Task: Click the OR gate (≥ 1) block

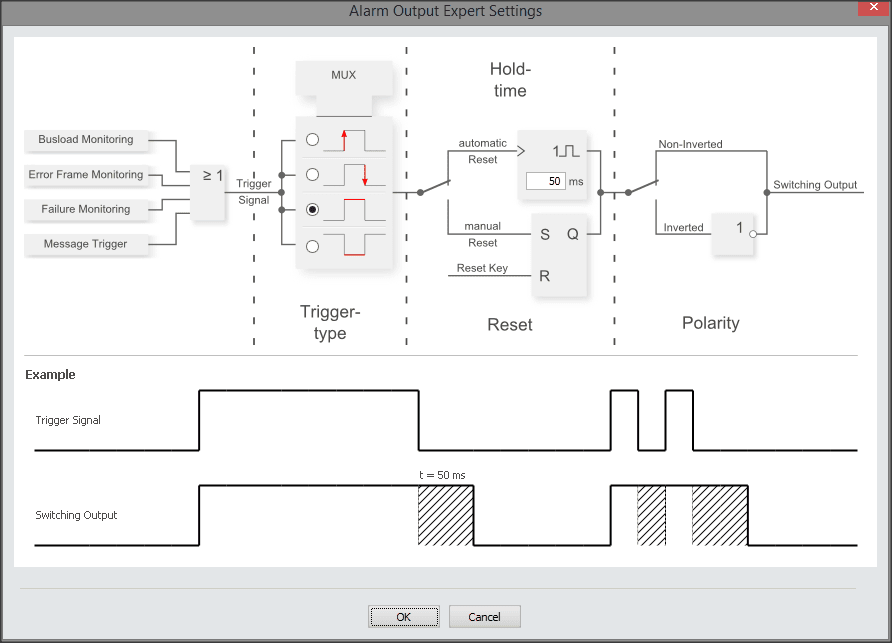Action: click(x=213, y=191)
